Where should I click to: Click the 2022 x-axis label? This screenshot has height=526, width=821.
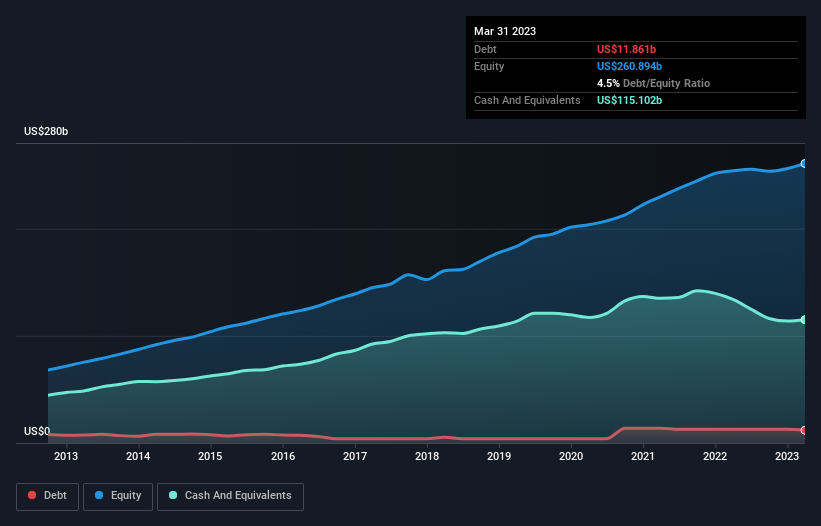click(715, 456)
